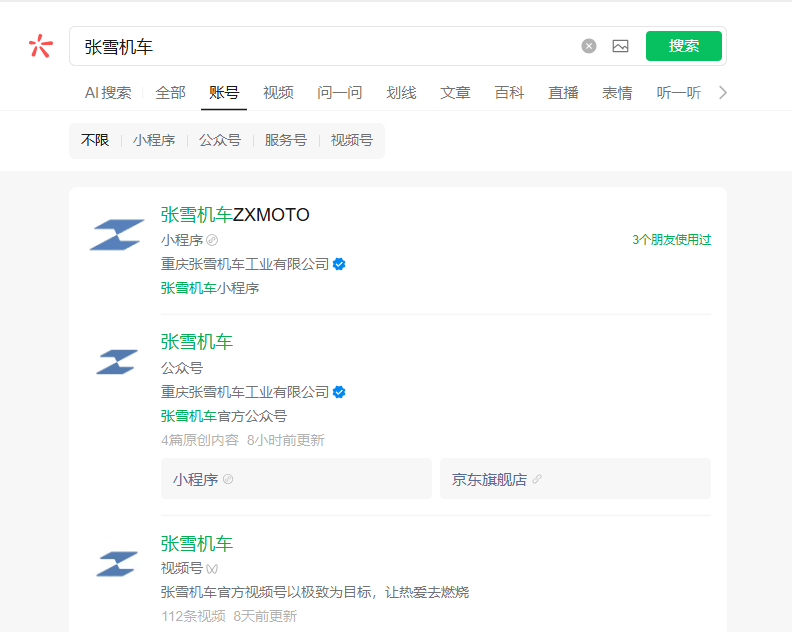
Task: Open the 视频号 张雪机车 avatar
Action: (x=117, y=564)
